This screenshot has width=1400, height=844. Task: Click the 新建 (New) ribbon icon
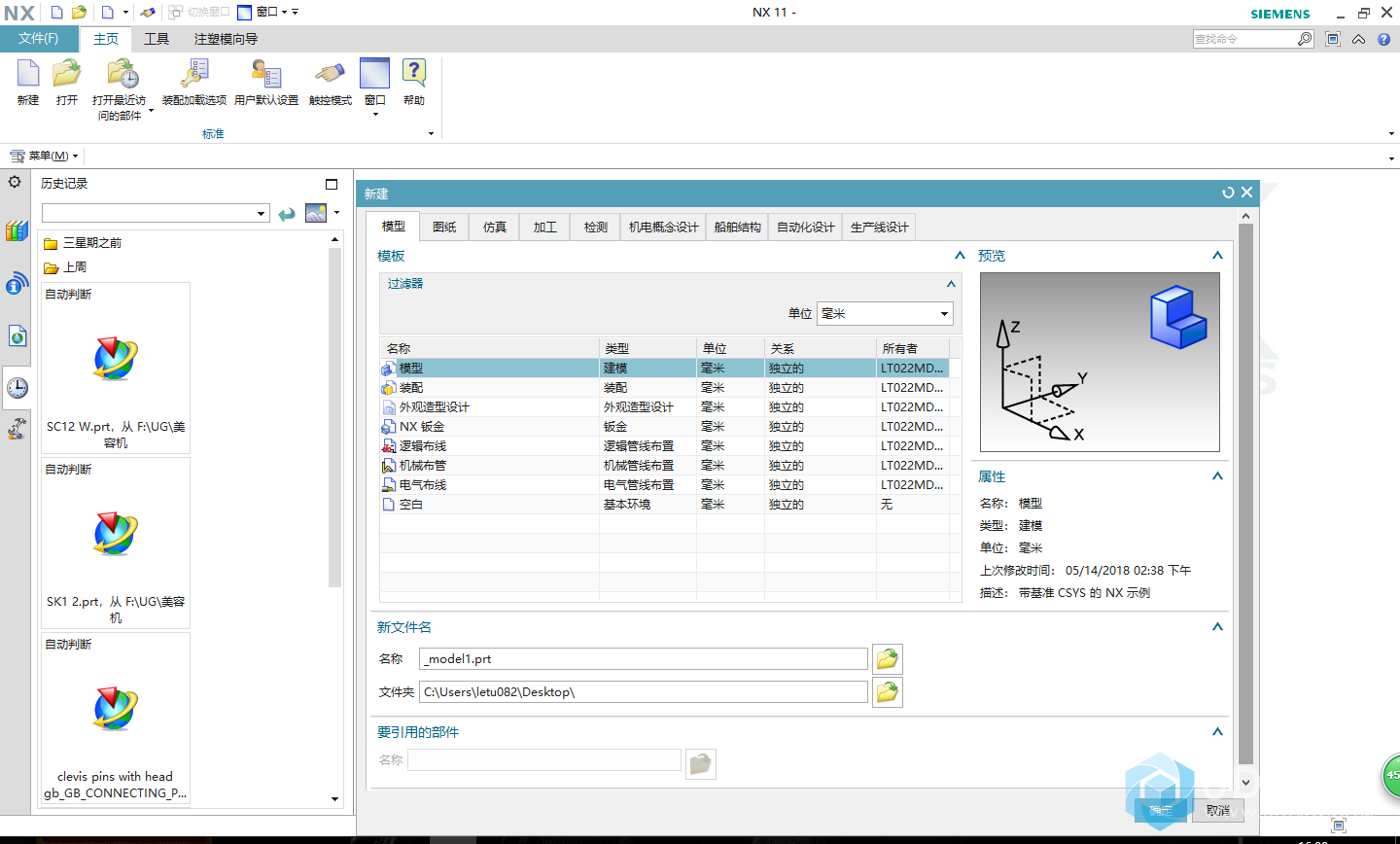click(28, 74)
